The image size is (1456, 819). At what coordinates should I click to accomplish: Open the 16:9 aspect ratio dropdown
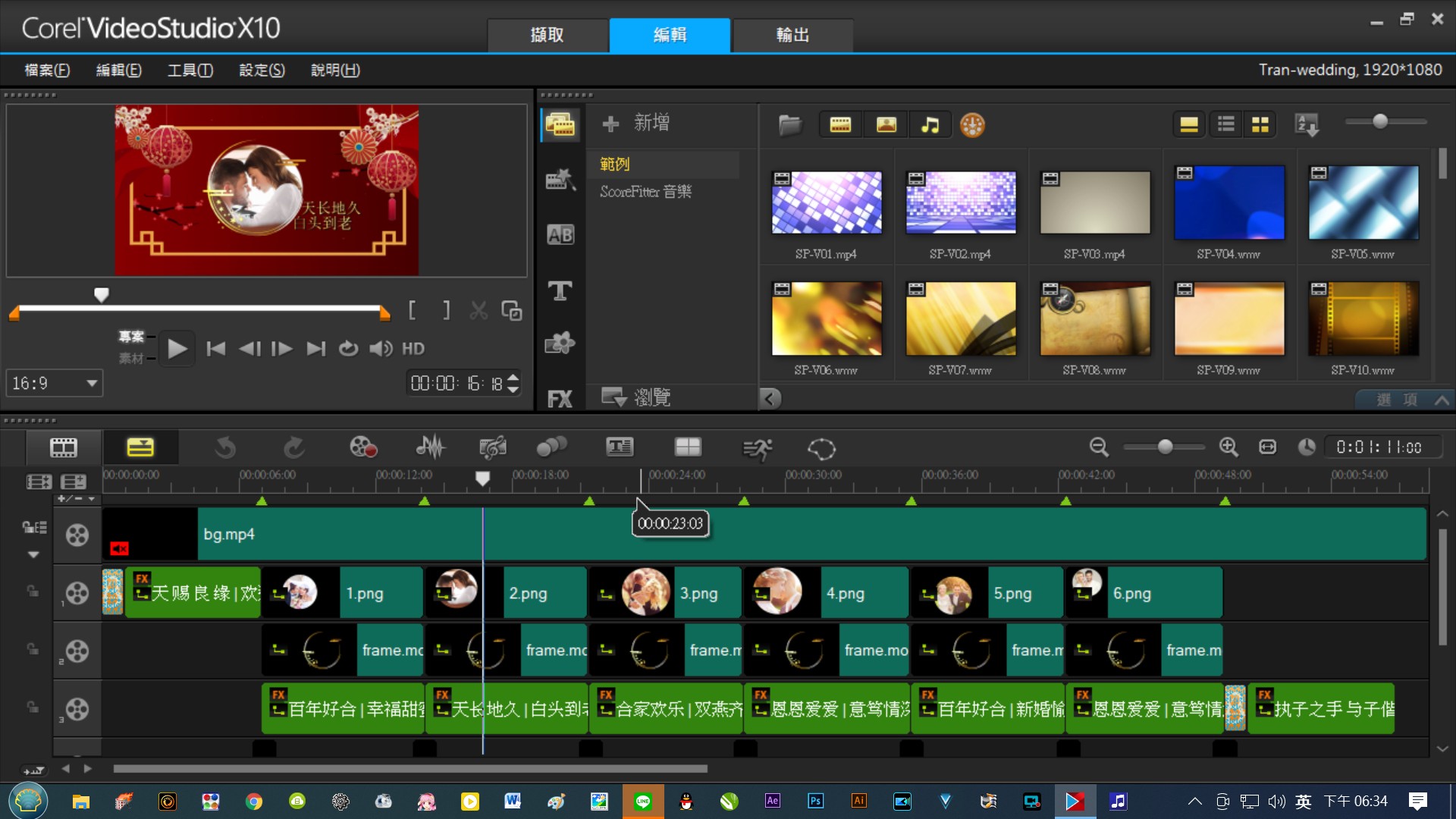pyautogui.click(x=55, y=383)
